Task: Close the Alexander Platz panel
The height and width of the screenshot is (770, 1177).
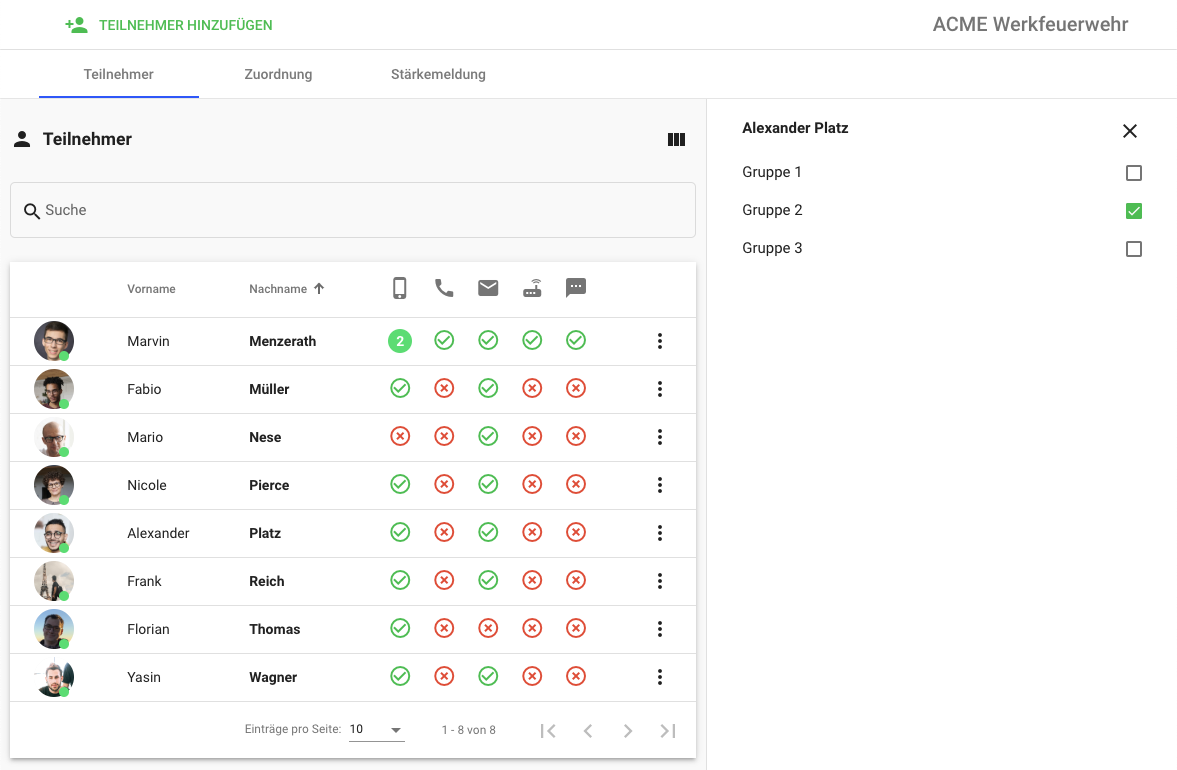Action: point(1130,131)
